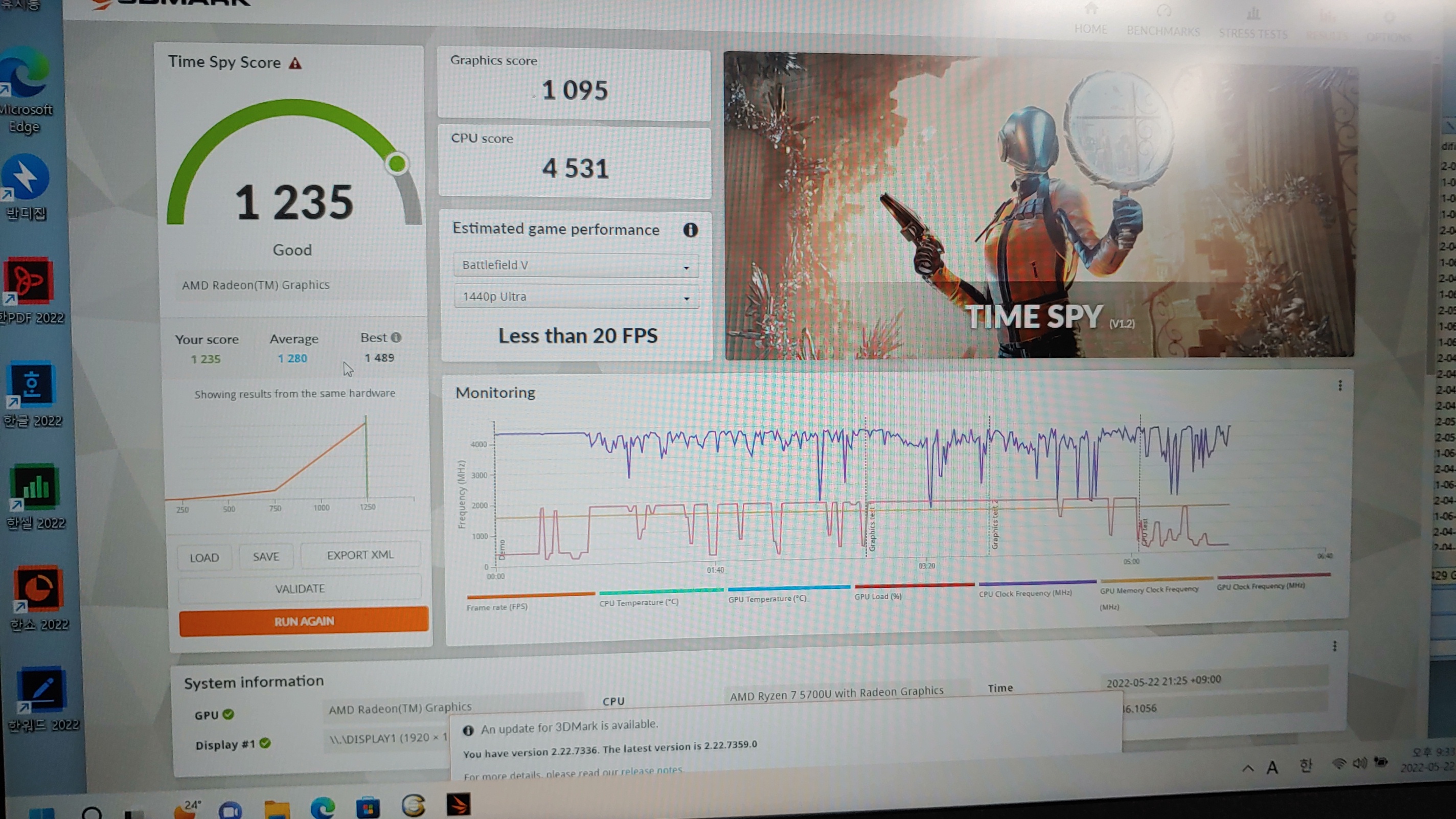Open the weather widget showing 24°
Viewport: 1456px width, 819px height.
point(188,809)
